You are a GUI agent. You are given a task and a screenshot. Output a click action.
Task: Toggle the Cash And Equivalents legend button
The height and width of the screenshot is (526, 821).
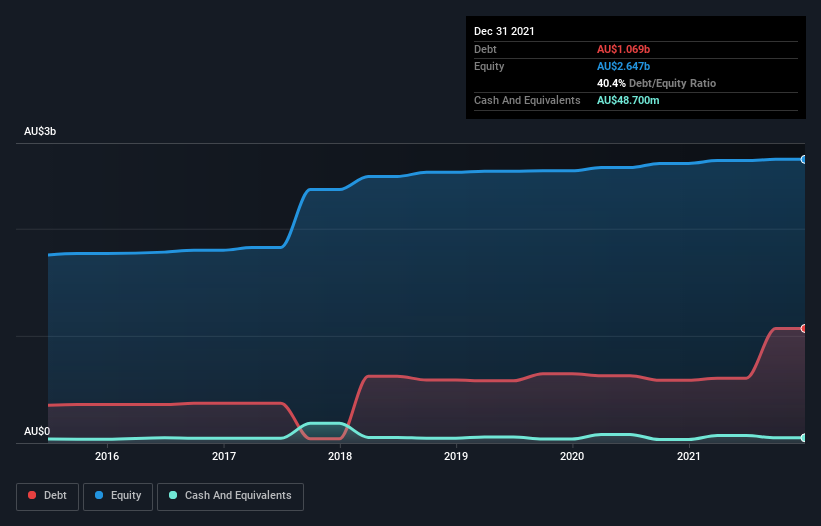point(230,496)
